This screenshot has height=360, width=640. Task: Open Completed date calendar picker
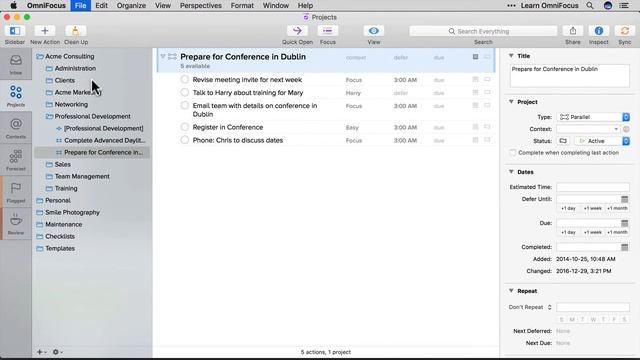click(x=624, y=247)
